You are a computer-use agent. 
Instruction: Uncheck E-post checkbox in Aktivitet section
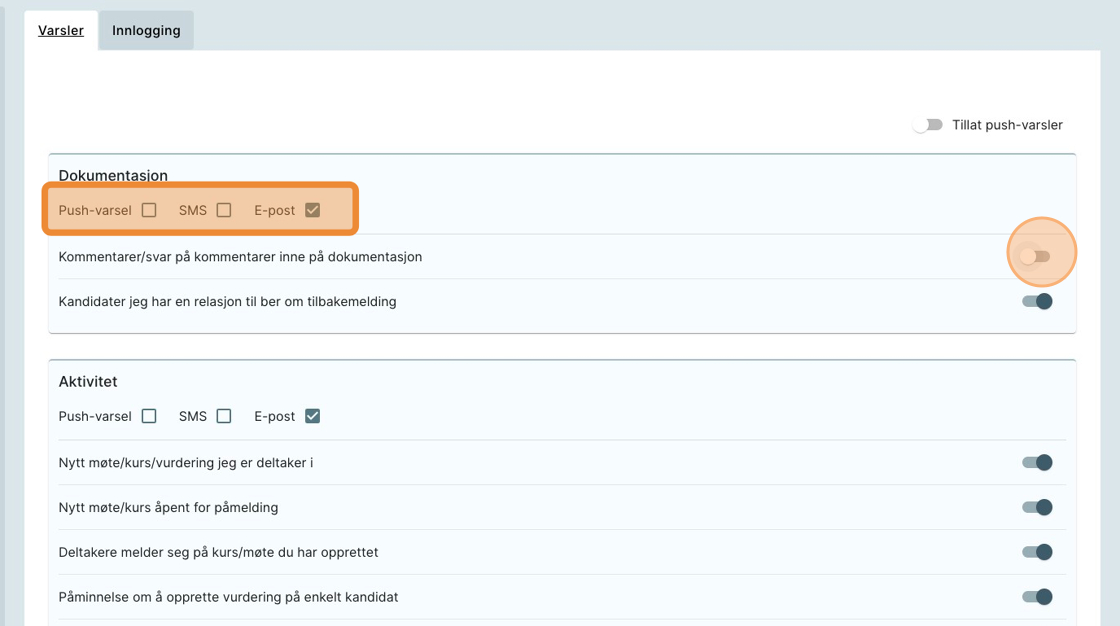(x=313, y=416)
